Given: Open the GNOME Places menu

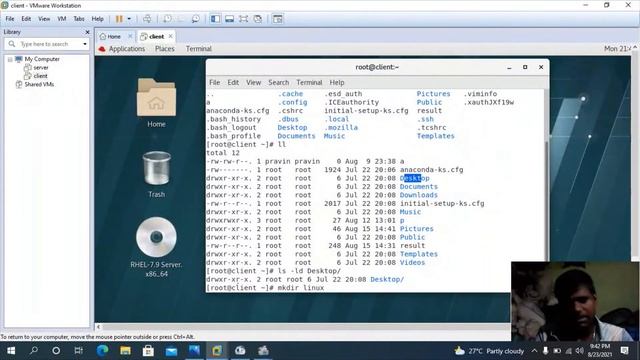Looking at the screenshot, I should click(x=164, y=49).
